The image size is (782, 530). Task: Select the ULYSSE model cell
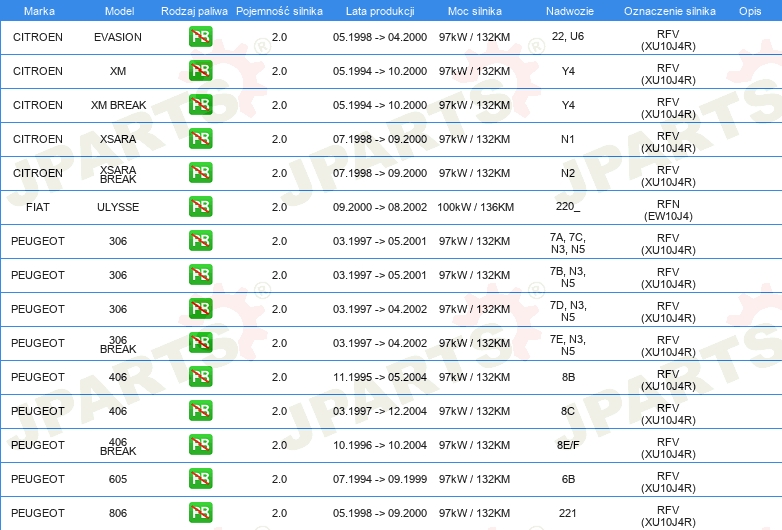pyautogui.click(x=118, y=207)
